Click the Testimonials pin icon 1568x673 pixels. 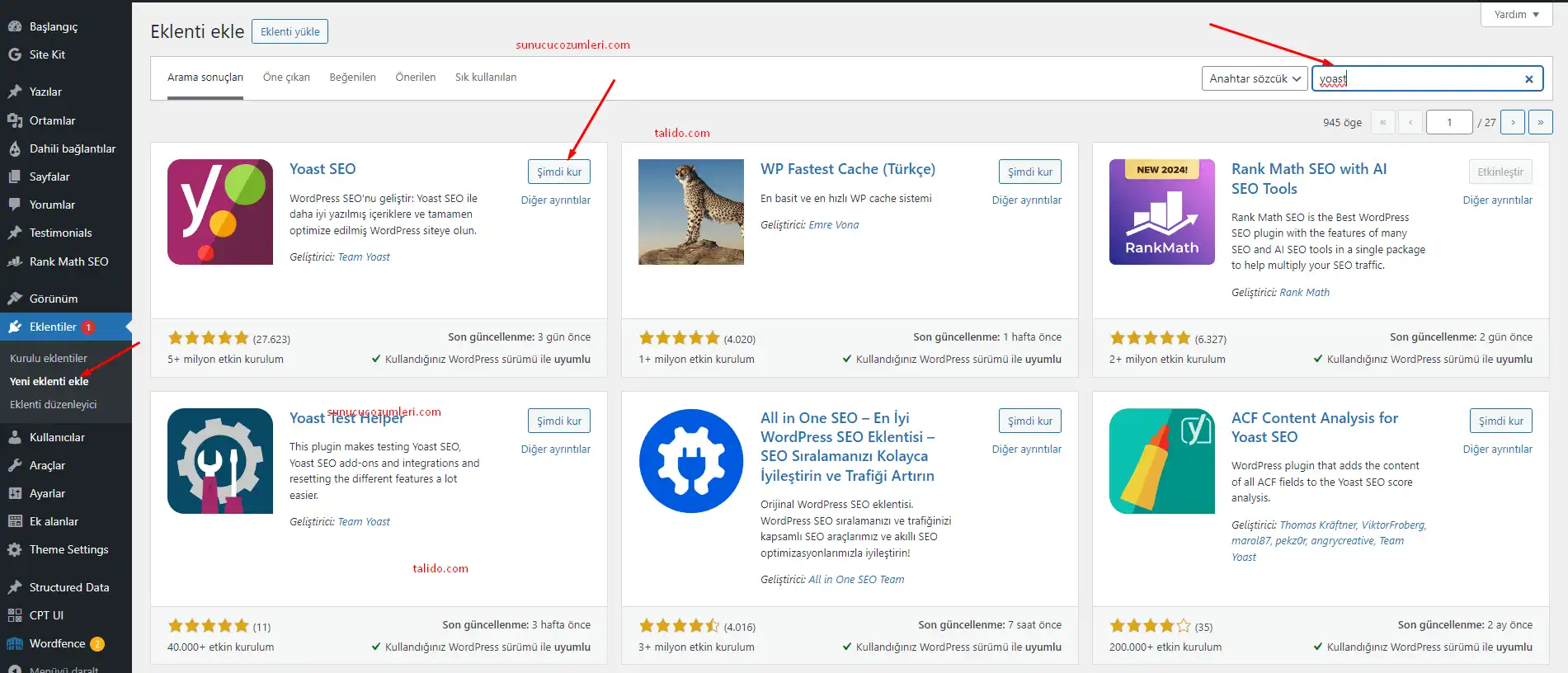click(x=15, y=233)
